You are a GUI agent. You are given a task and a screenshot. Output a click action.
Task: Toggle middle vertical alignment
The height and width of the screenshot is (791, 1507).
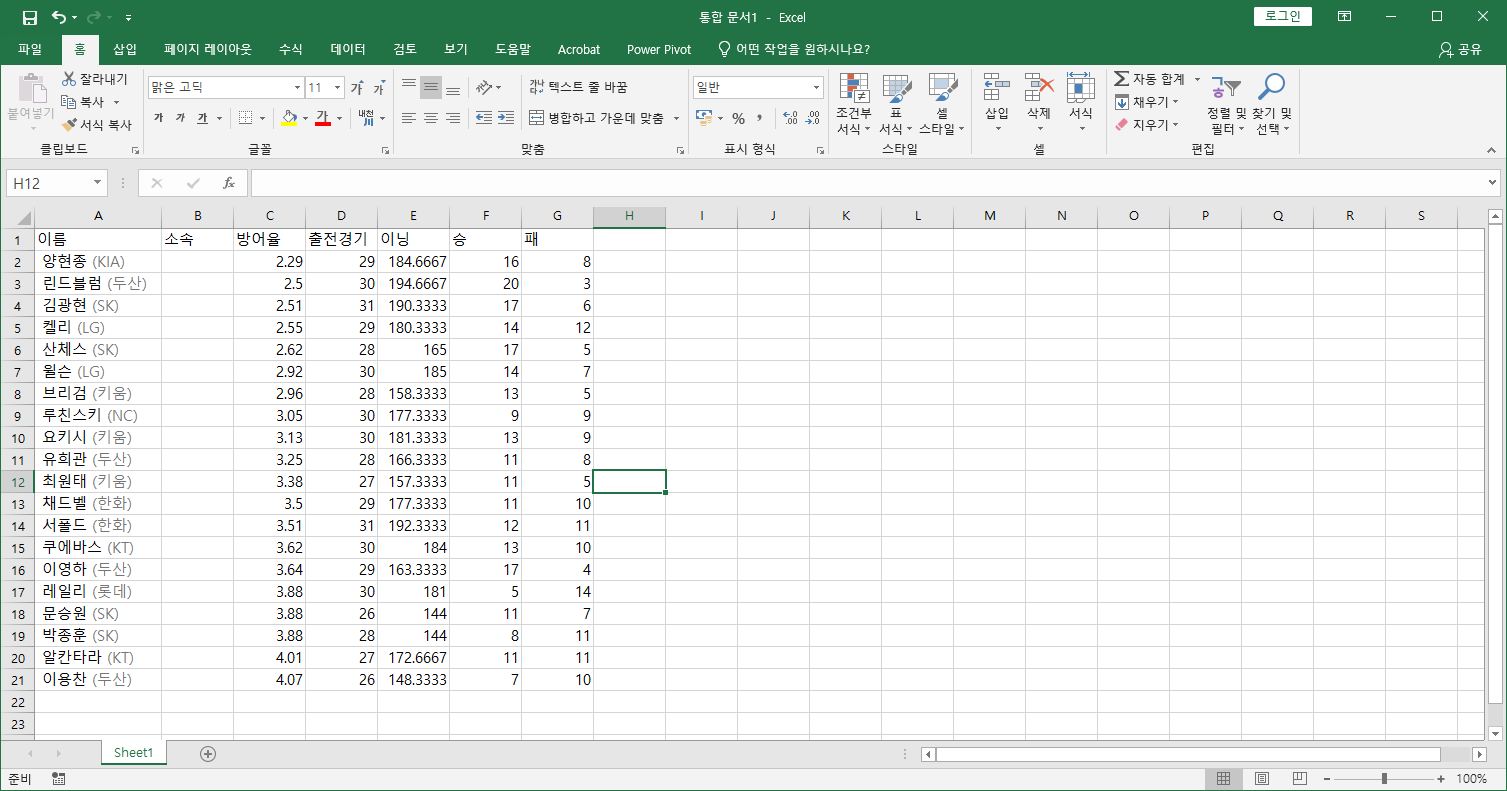coord(431,88)
